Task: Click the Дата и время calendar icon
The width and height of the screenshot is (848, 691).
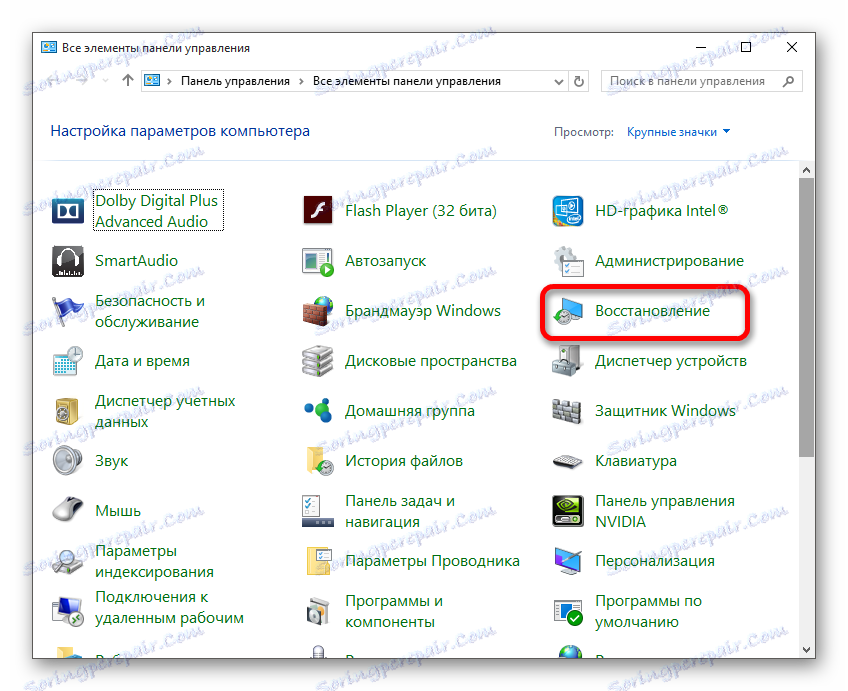Action: [x=68, y=361]
